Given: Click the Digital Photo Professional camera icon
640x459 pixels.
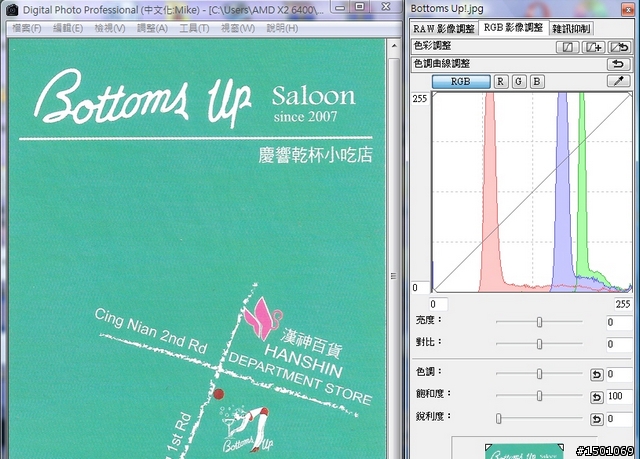Looking at the screenshot, I should tap(12, 10).
